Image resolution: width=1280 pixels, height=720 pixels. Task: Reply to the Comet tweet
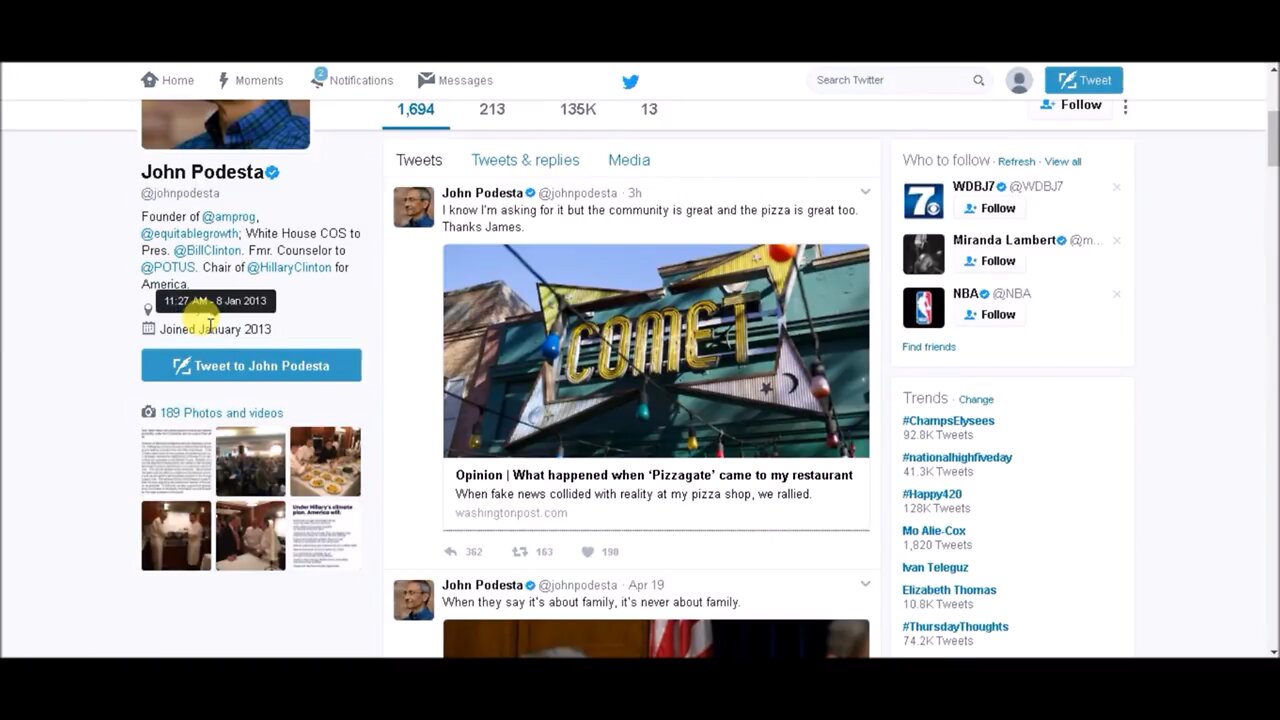click(451, 552)
